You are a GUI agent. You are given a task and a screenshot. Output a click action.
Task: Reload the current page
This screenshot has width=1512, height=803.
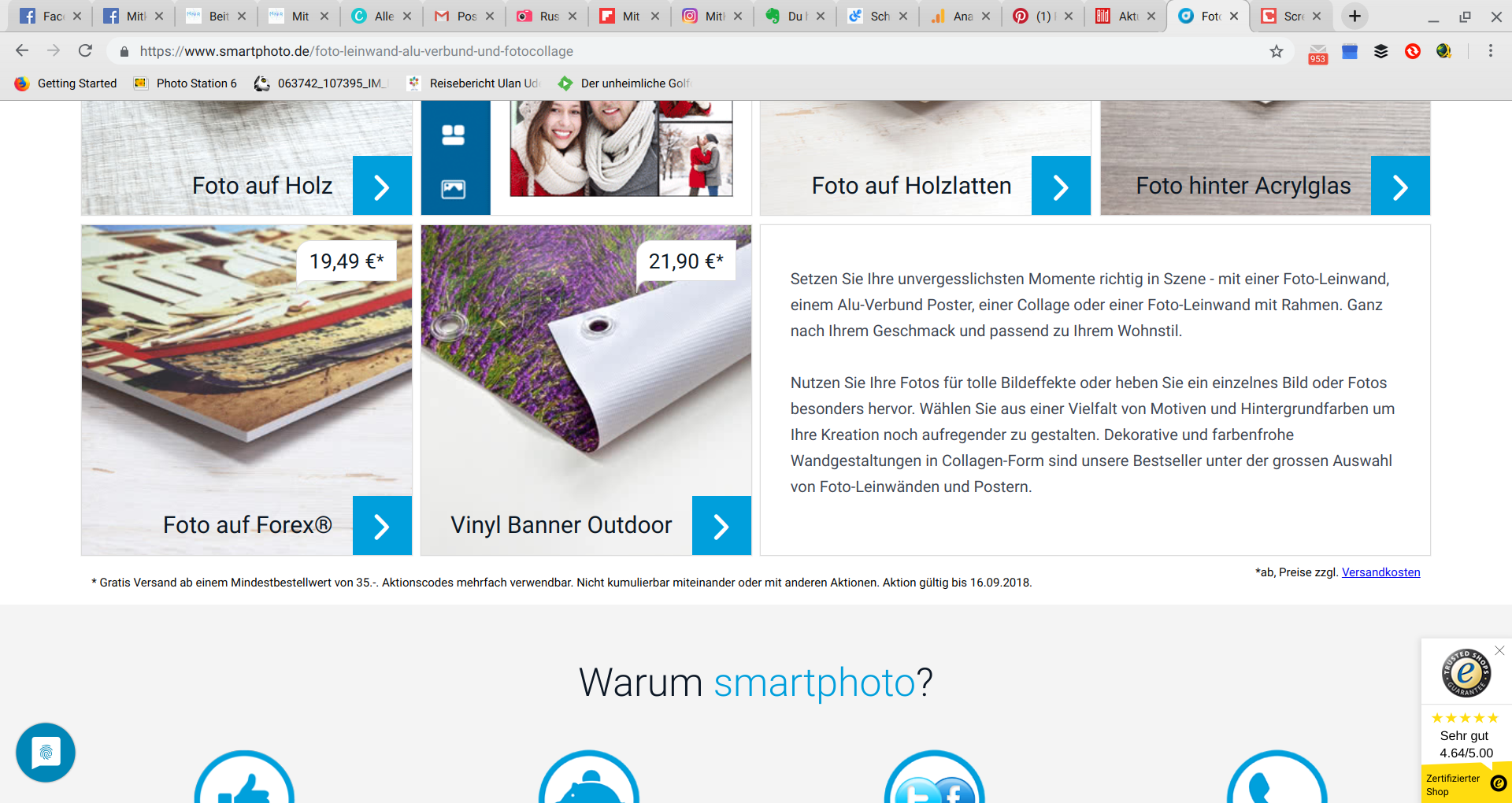85,51
